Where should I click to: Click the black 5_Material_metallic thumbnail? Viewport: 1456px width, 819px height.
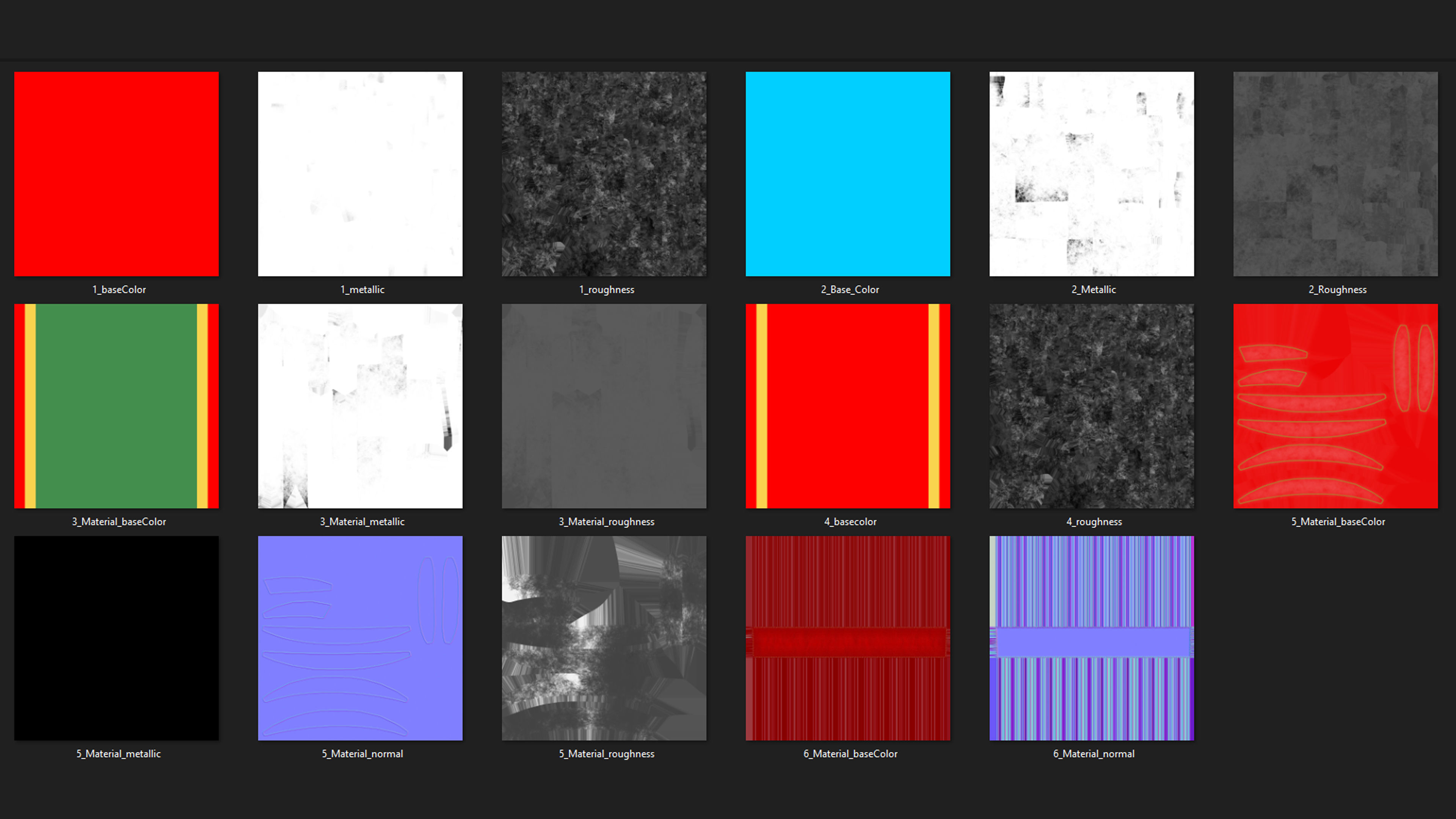[116, 638]
